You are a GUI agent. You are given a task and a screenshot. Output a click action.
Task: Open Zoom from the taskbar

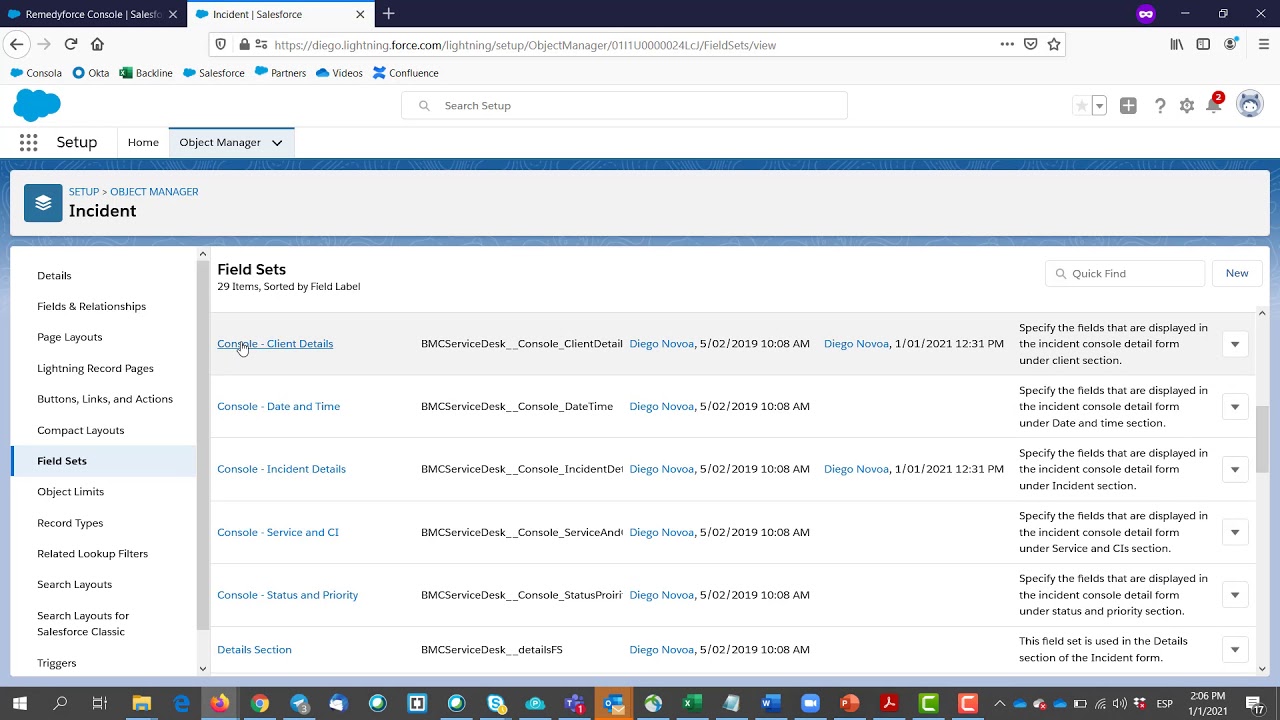(x=809, y=704)
